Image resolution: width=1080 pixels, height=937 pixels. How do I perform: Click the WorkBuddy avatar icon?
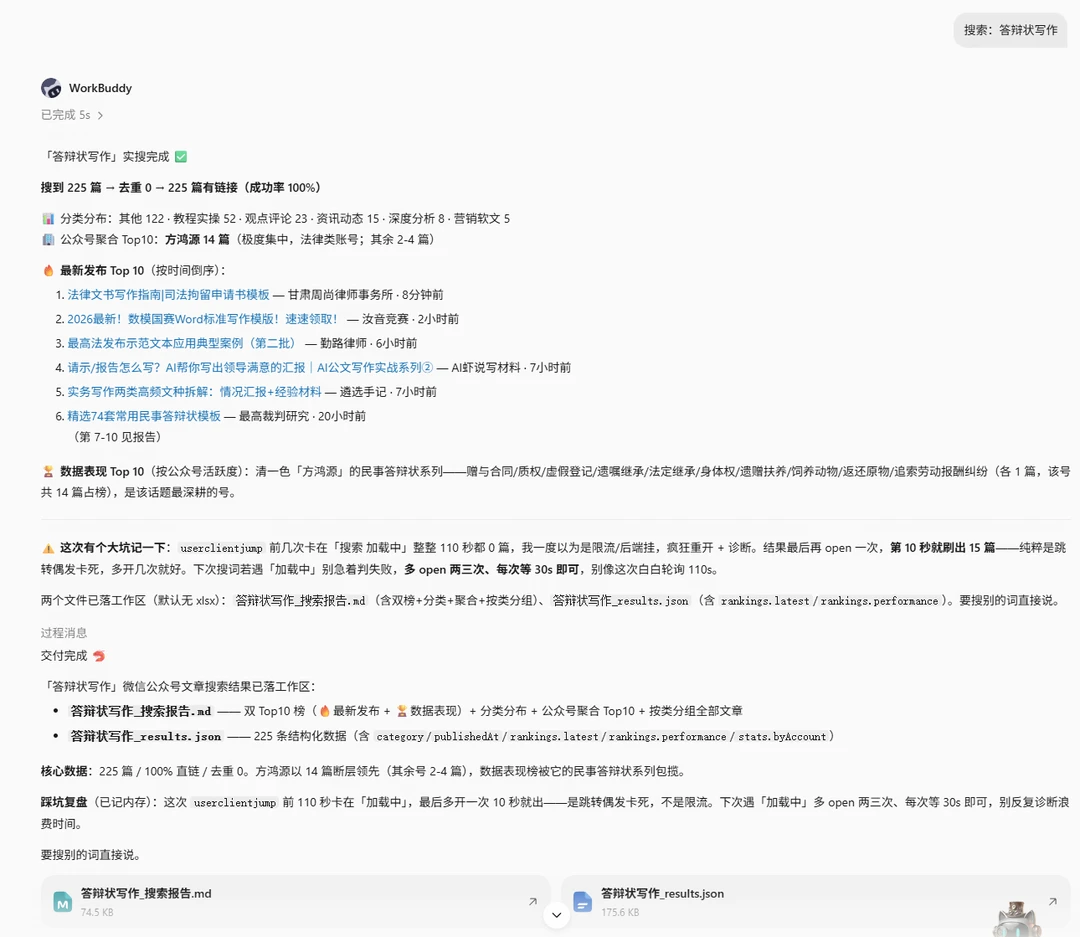[51, 88]
